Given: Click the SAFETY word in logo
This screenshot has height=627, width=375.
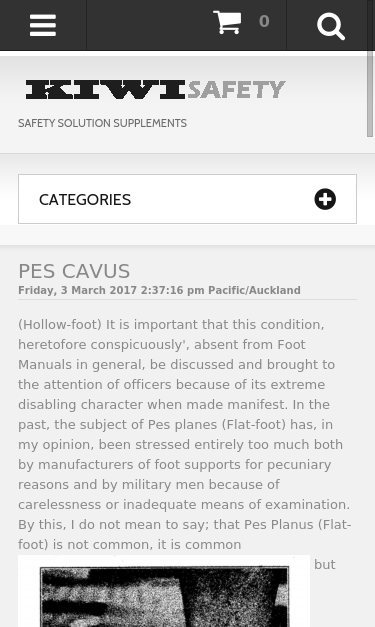Looking at the screenshot, I should pos(236,90).
